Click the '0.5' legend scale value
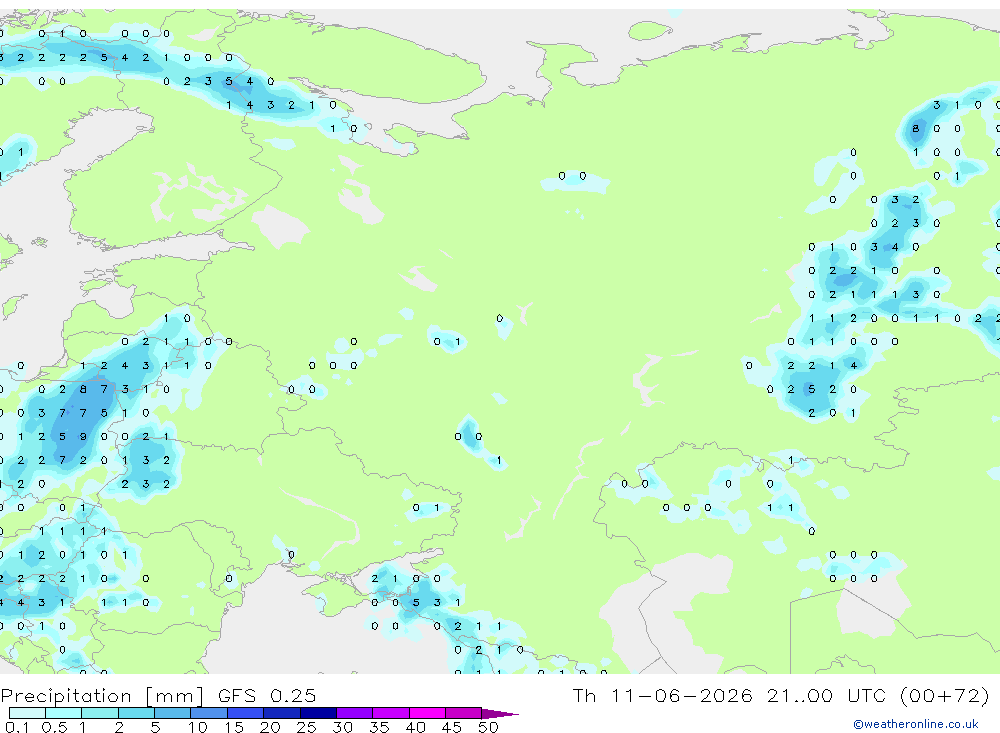 (x=54, y=727)
